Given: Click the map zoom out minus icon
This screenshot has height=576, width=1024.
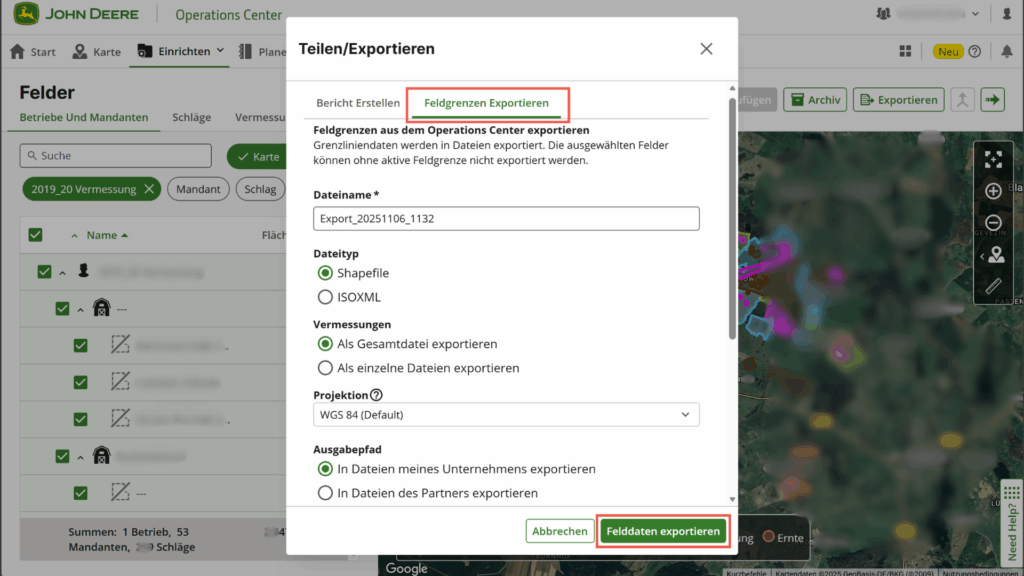Looking at the screenshot, I should (x=993, y=223).
